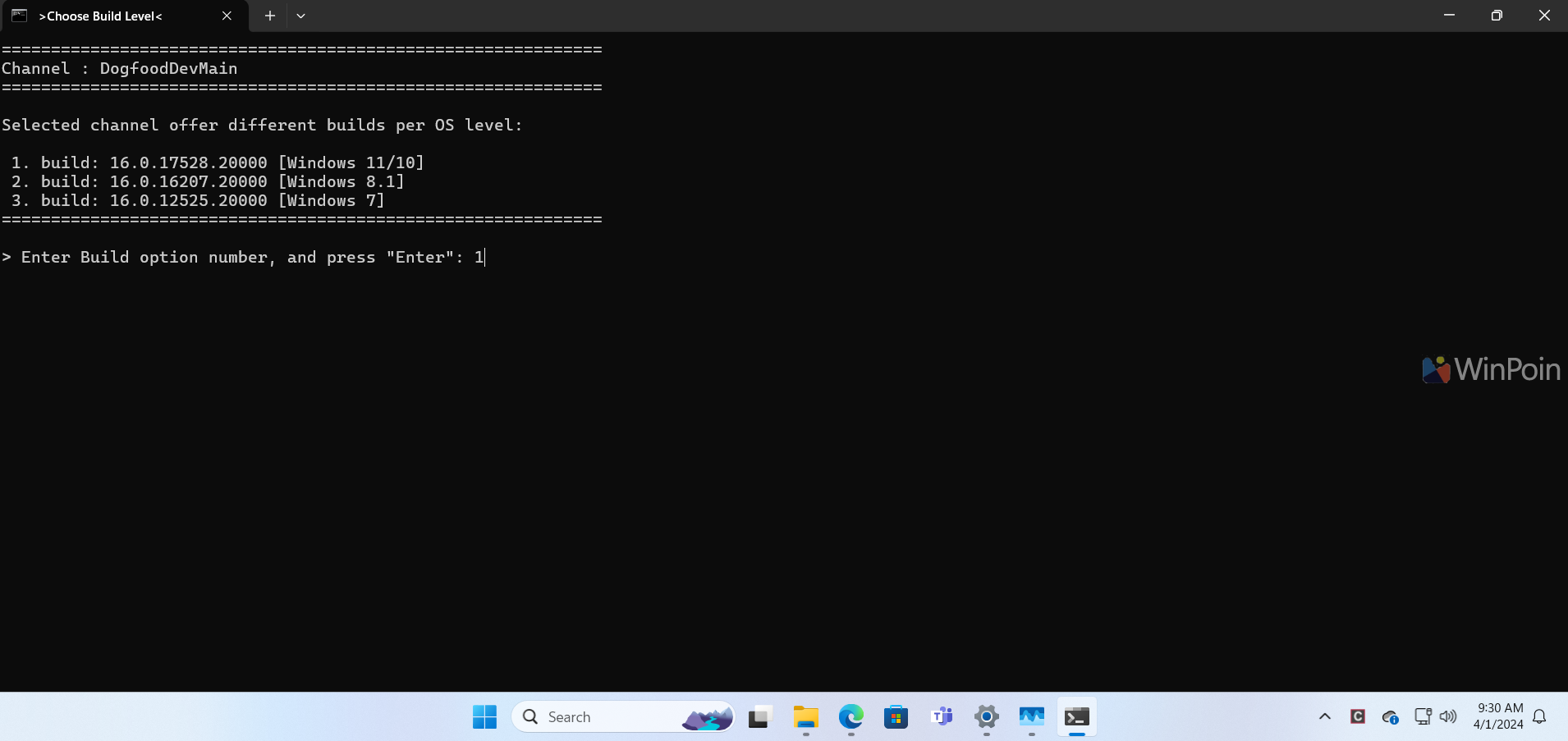Image resolution: width=1568 pixels, height=741 pixels.
Task: Minimize the terminal window
Action: (1450, 16)
